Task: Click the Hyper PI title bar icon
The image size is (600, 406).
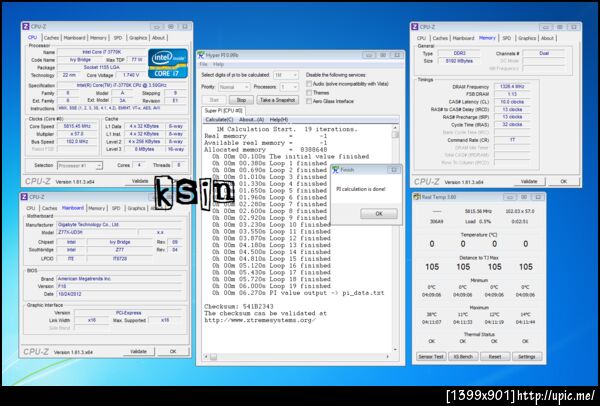Action: [x=201, y=55]
